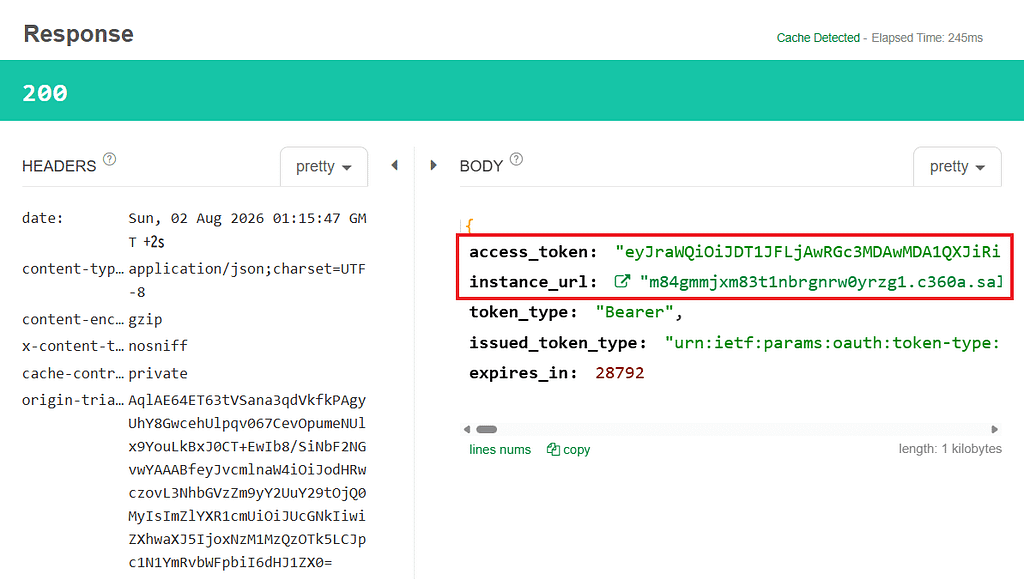Open the BODY help question-mark icon

pos(516,159)
